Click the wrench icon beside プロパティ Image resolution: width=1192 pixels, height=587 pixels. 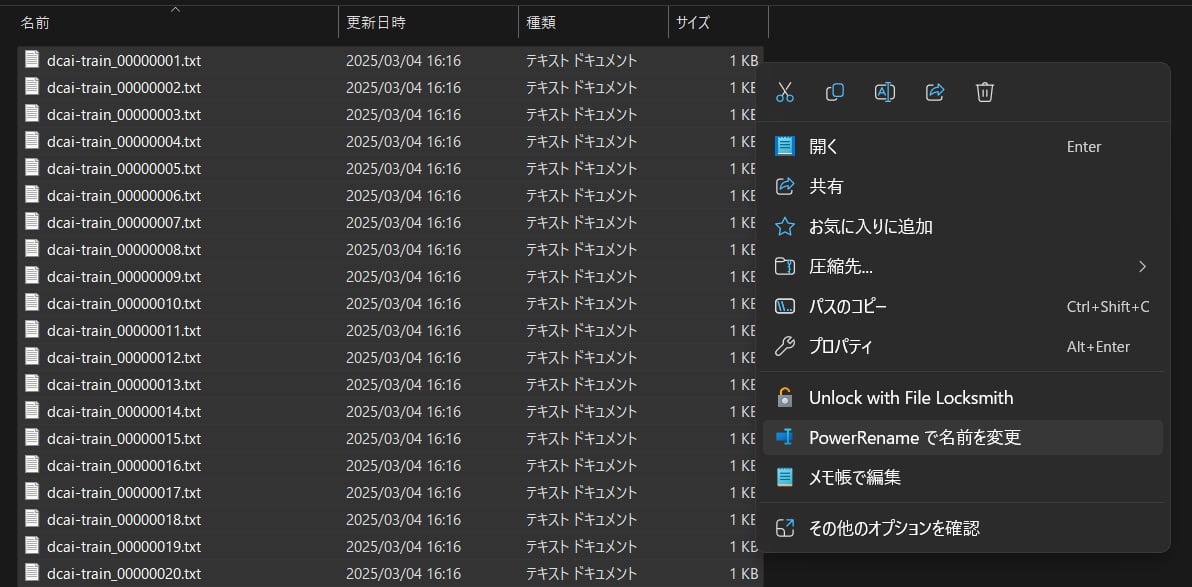[785, 347]
